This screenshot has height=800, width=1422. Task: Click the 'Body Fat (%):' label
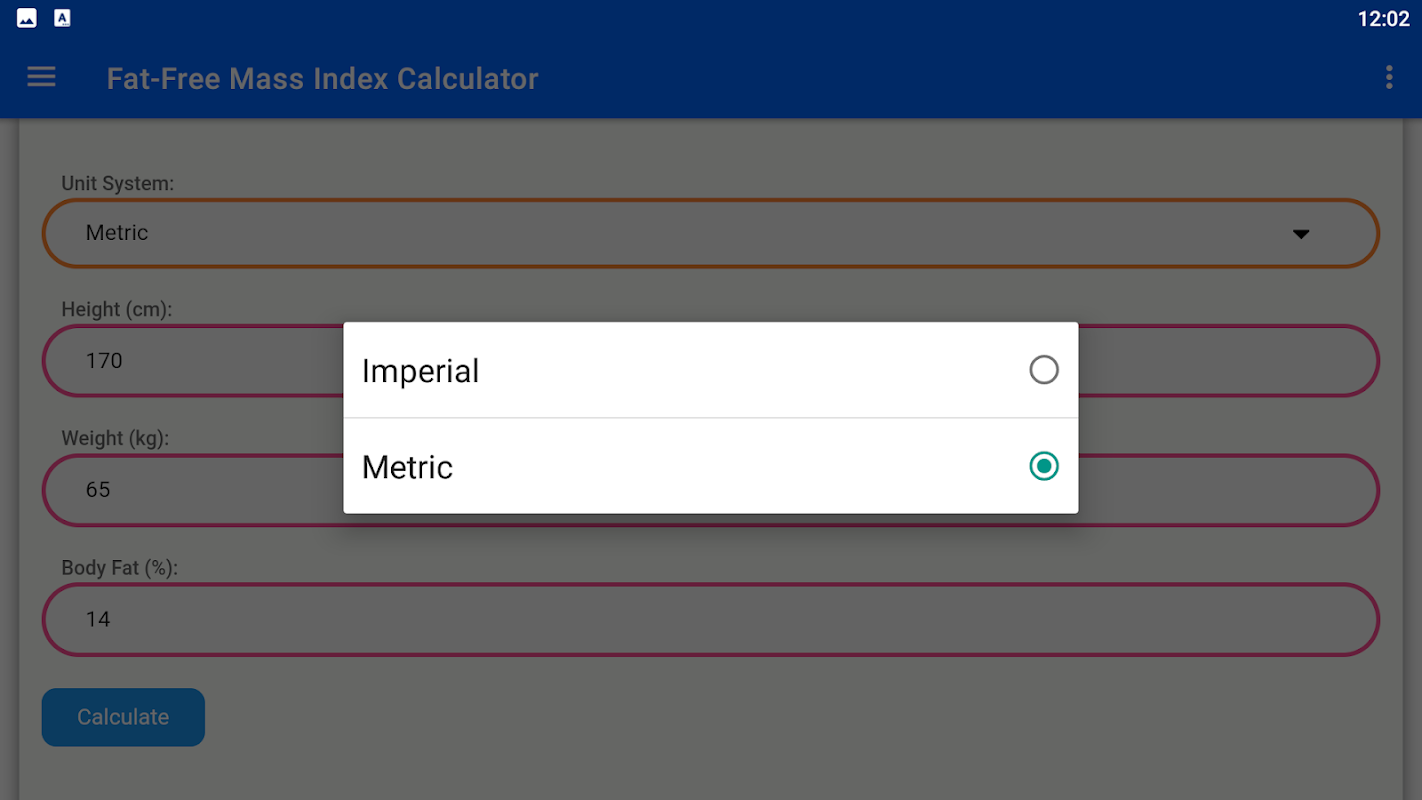[119, 567]
